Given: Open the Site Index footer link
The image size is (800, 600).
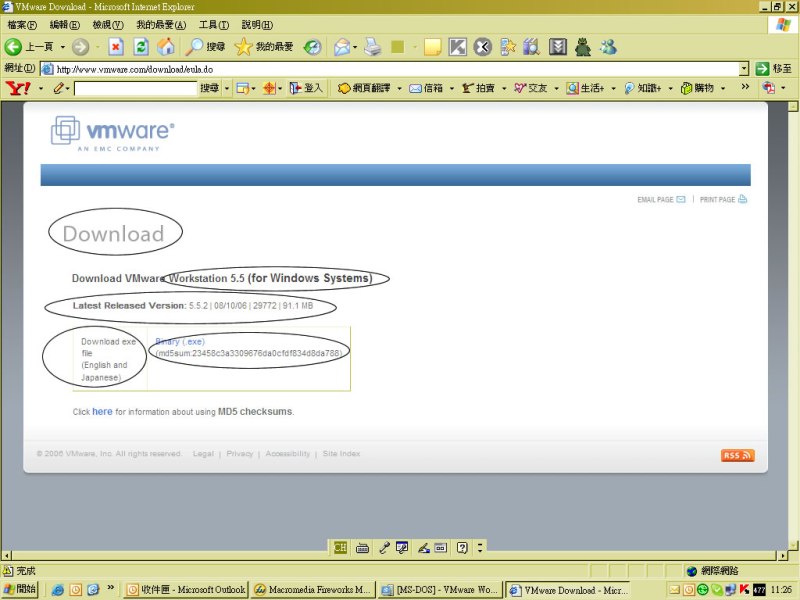Looking at the screenshot, I should [341, 454].
